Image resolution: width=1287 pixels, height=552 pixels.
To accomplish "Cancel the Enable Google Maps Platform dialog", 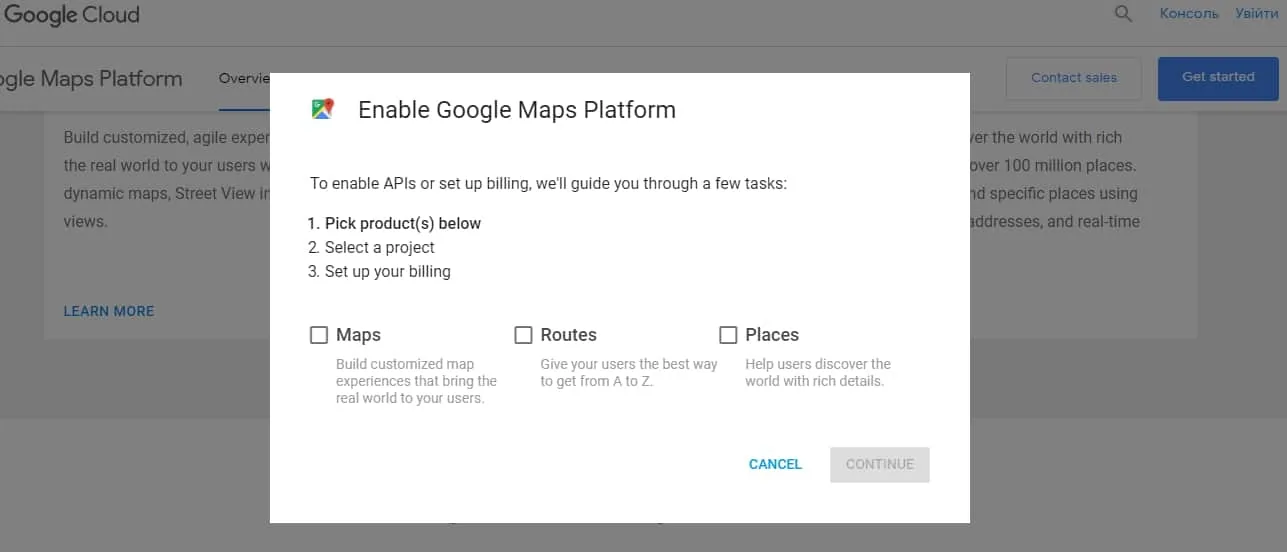I will pos(775,464).
